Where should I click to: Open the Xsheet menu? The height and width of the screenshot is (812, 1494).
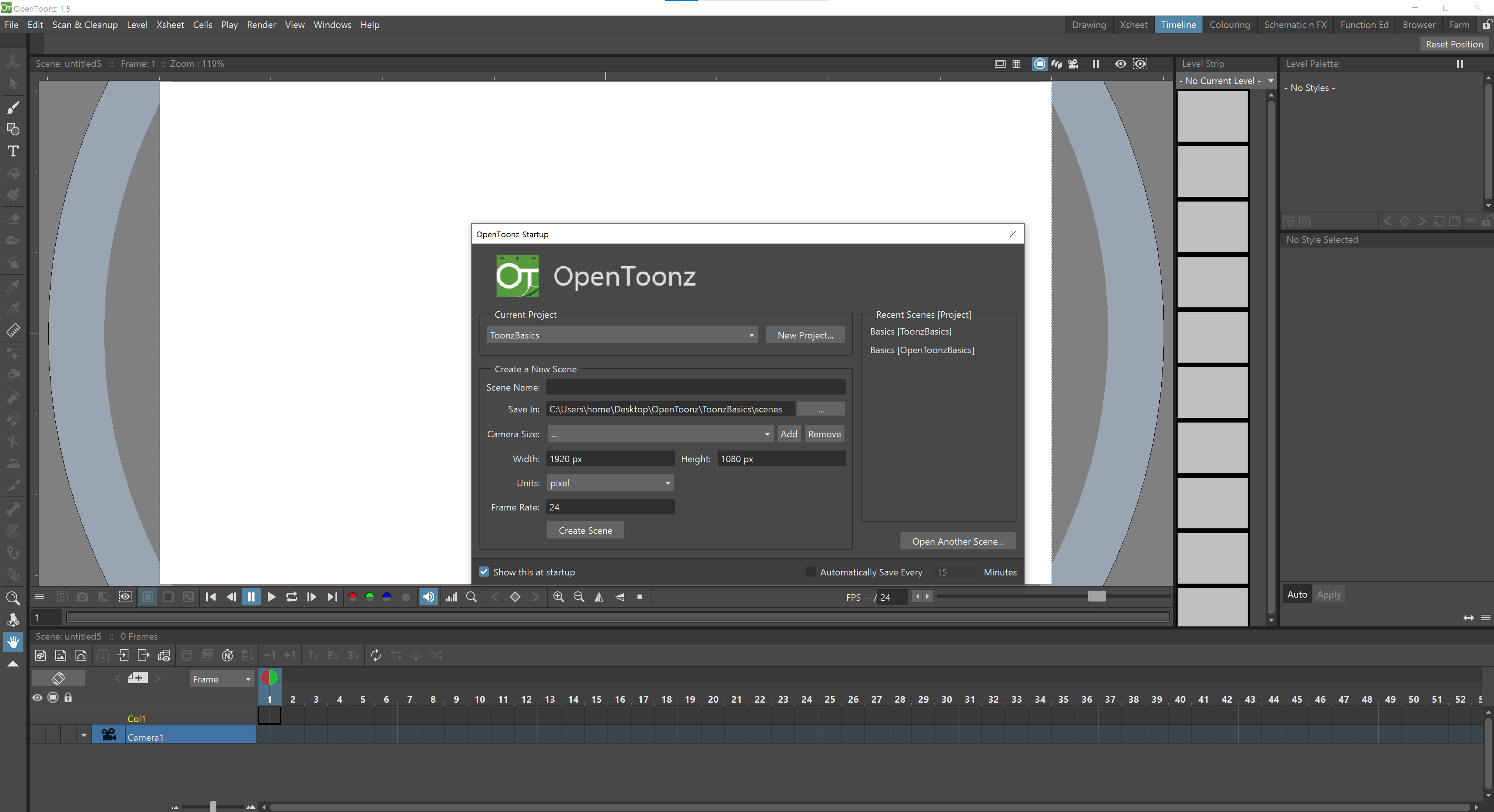tap(170, 25)
